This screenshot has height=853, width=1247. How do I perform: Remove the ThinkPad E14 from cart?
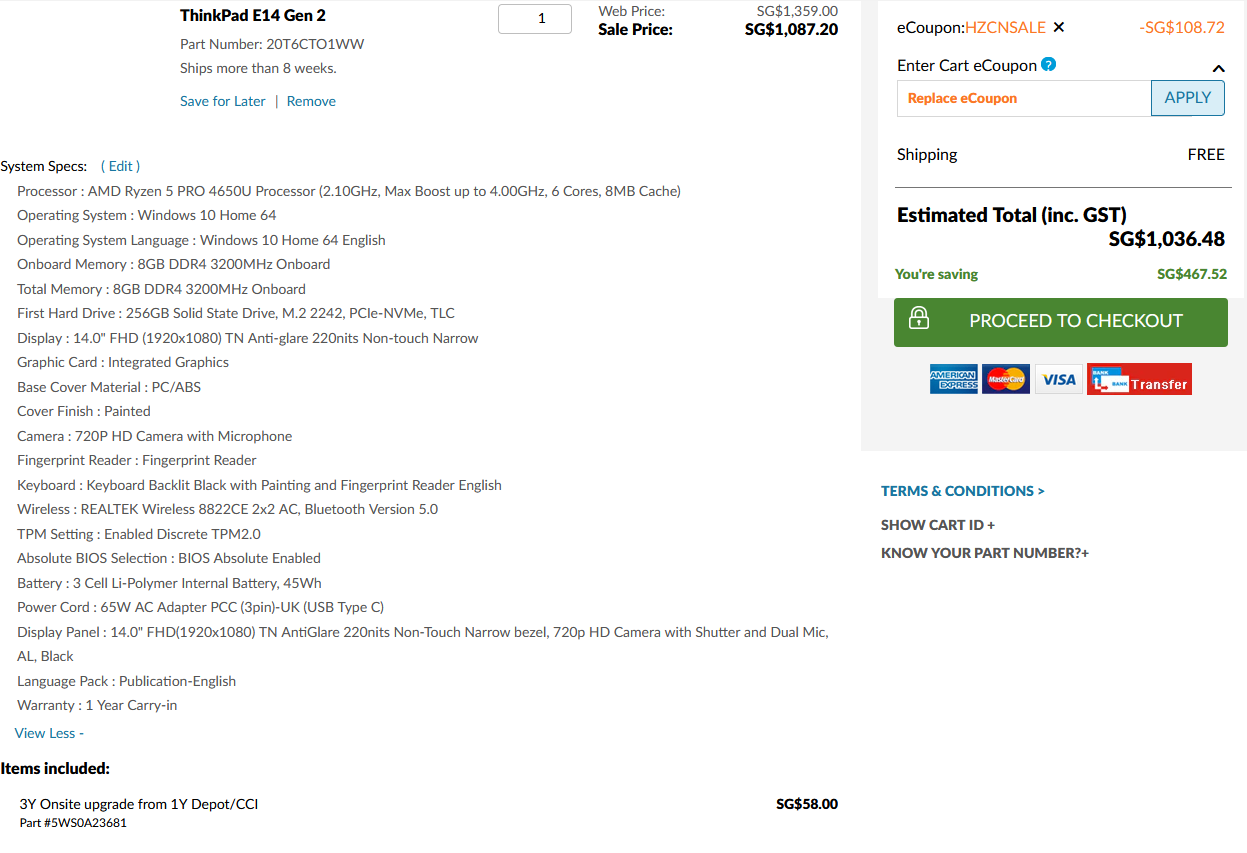[311, 101]
